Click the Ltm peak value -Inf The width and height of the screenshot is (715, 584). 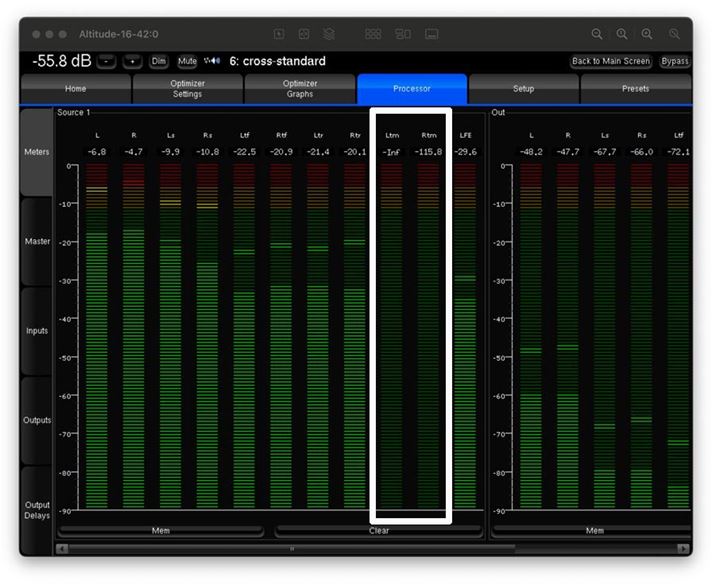pyautogui.click(x=391, y=152)
